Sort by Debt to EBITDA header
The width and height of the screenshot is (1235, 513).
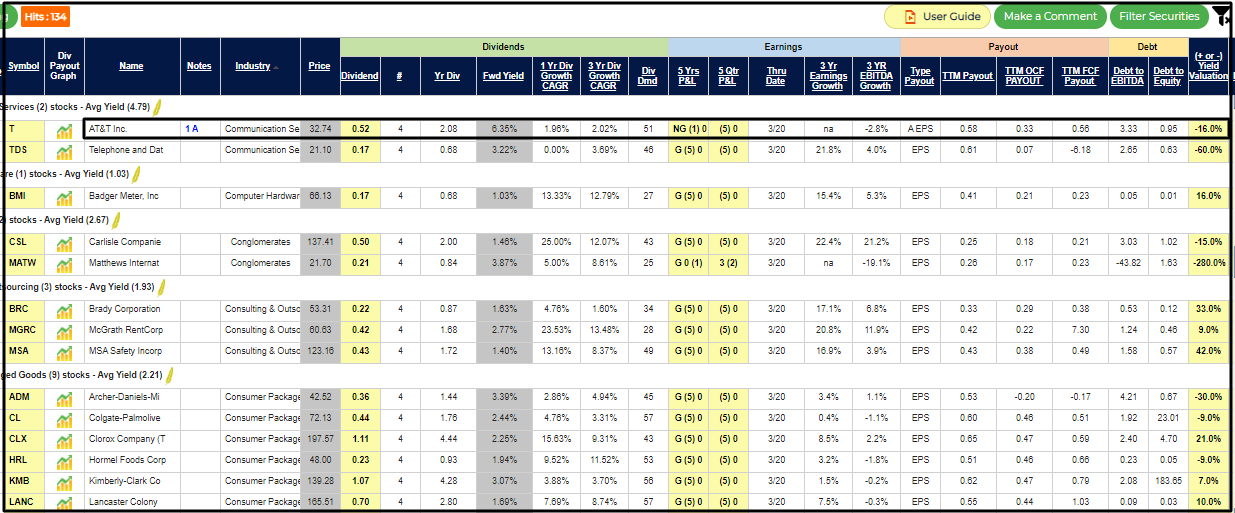pos(1128,76)
